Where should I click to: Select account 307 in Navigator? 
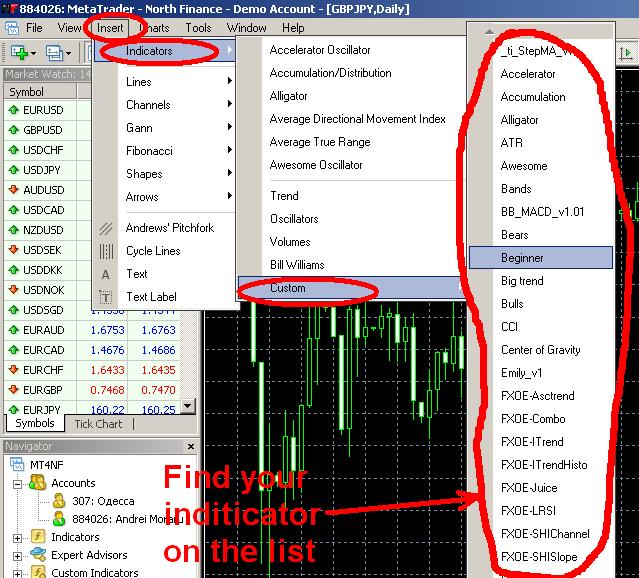click(103, 501)
